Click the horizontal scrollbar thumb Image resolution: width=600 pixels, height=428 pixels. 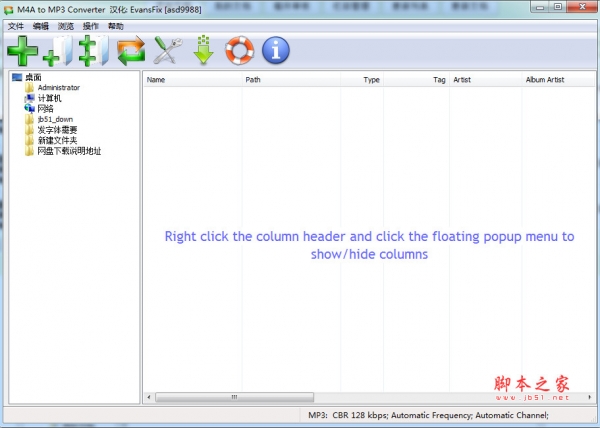coord(235,397)
